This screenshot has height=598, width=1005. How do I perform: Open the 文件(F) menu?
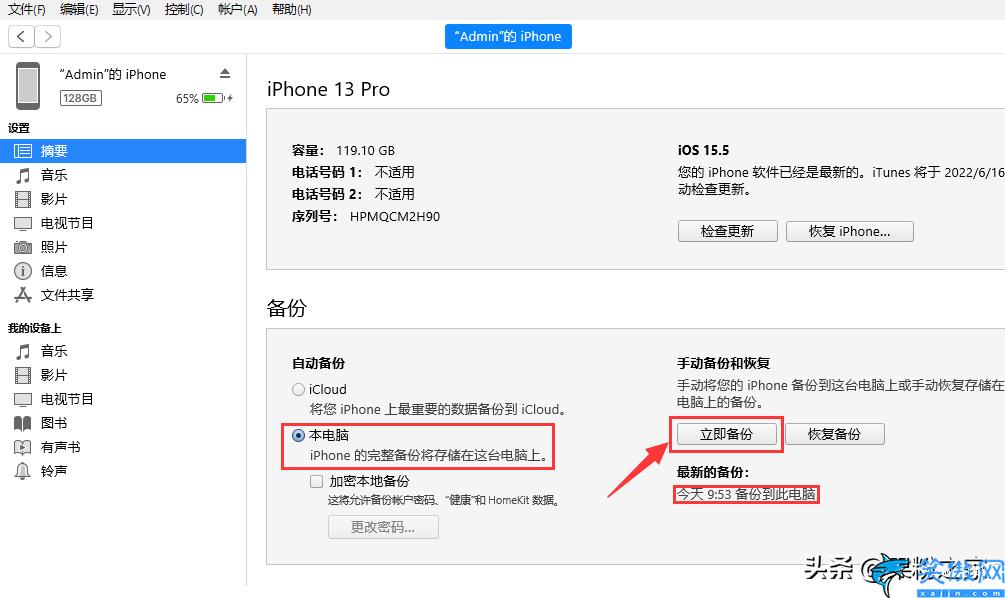26,9
